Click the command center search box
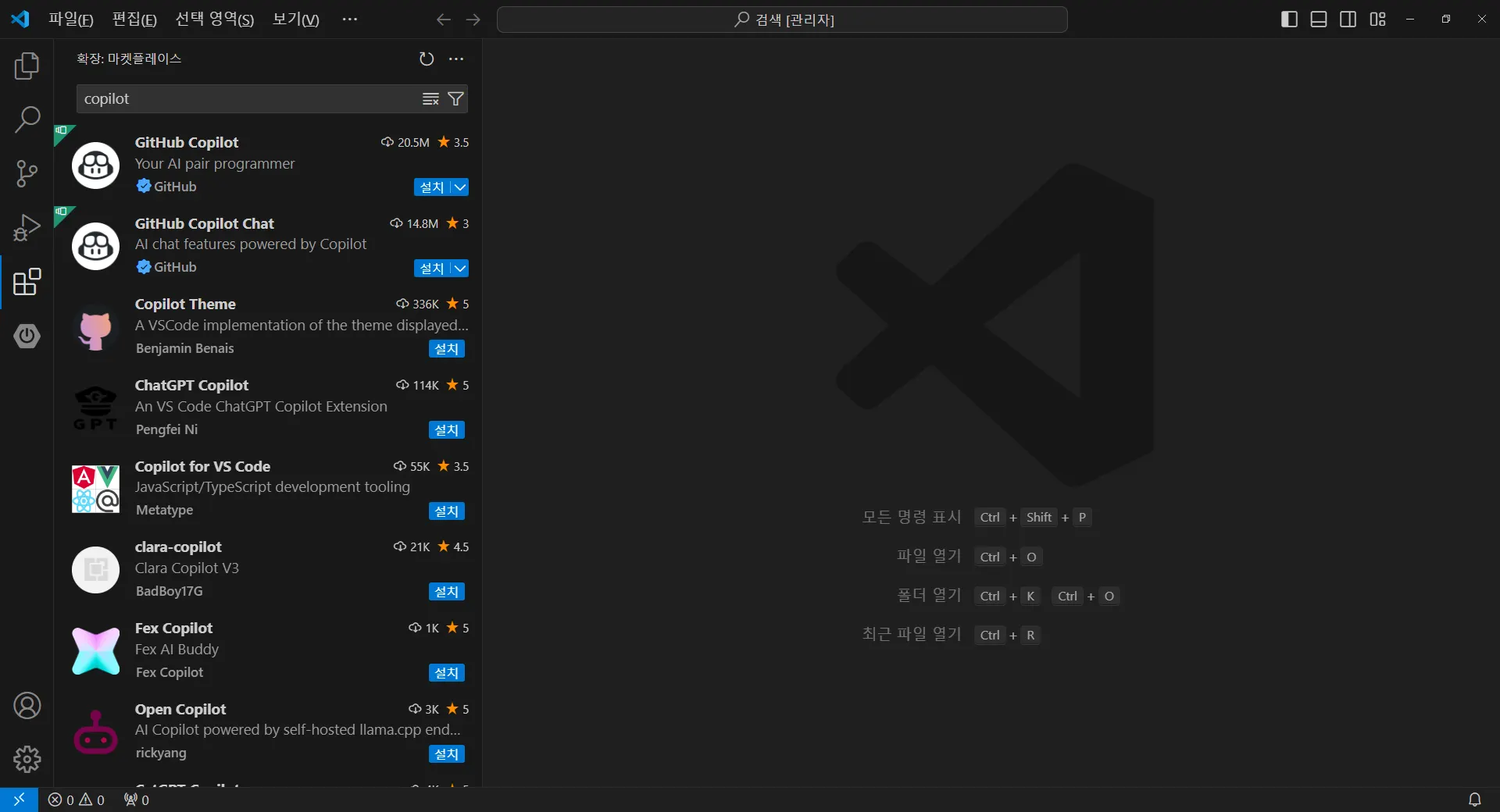Screen dimensions: 1500x812 tap(782, 20)
